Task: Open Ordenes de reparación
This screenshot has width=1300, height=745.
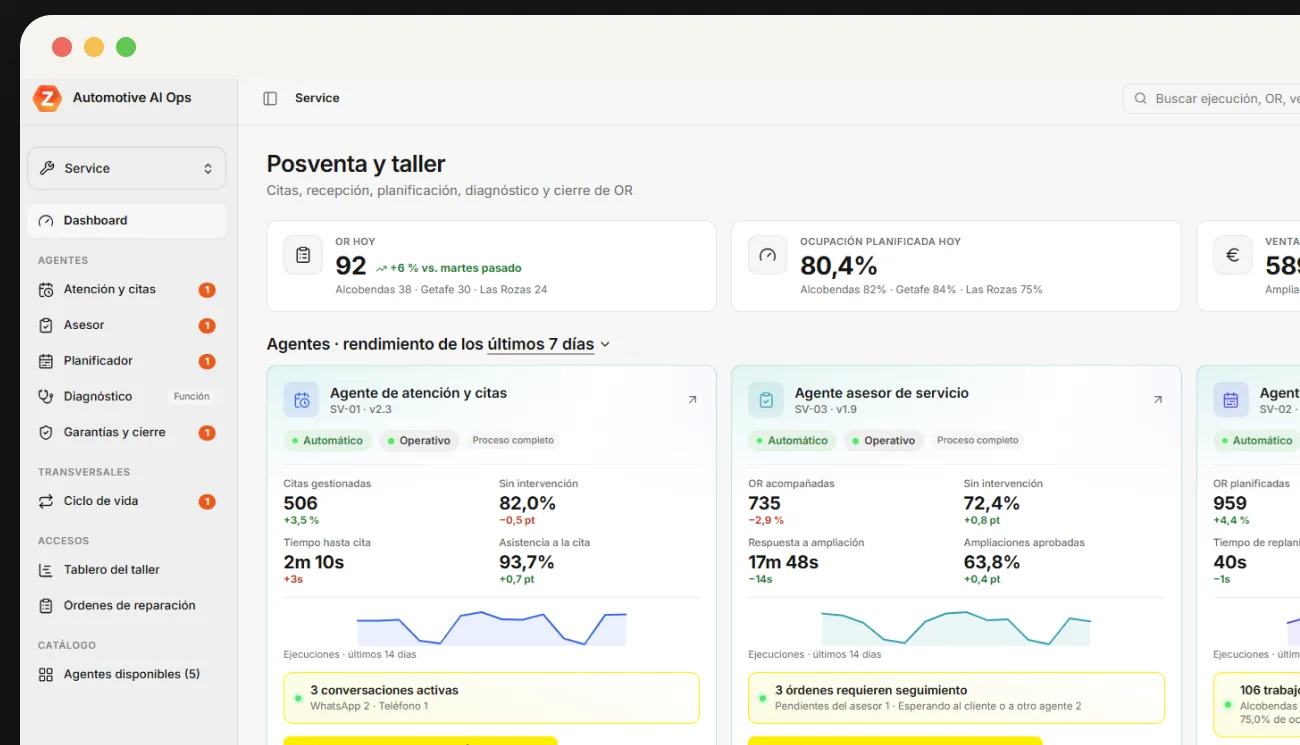Action: tap(127, 605)
